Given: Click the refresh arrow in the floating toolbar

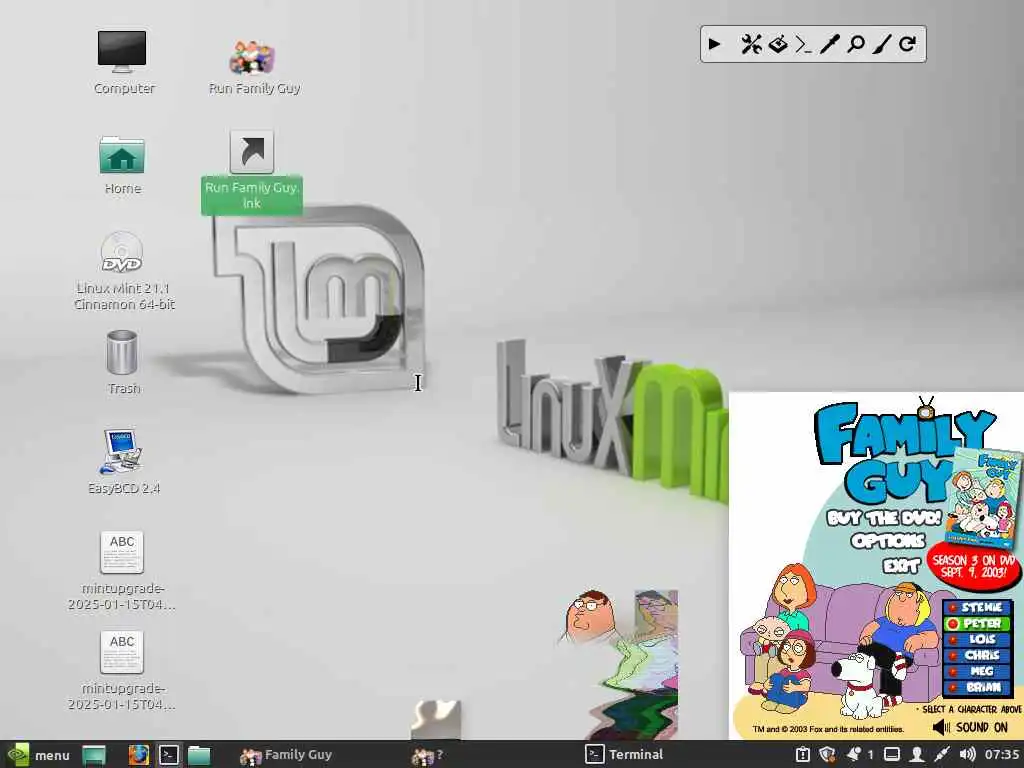Looking at the screenshot, I should [907, 44].
